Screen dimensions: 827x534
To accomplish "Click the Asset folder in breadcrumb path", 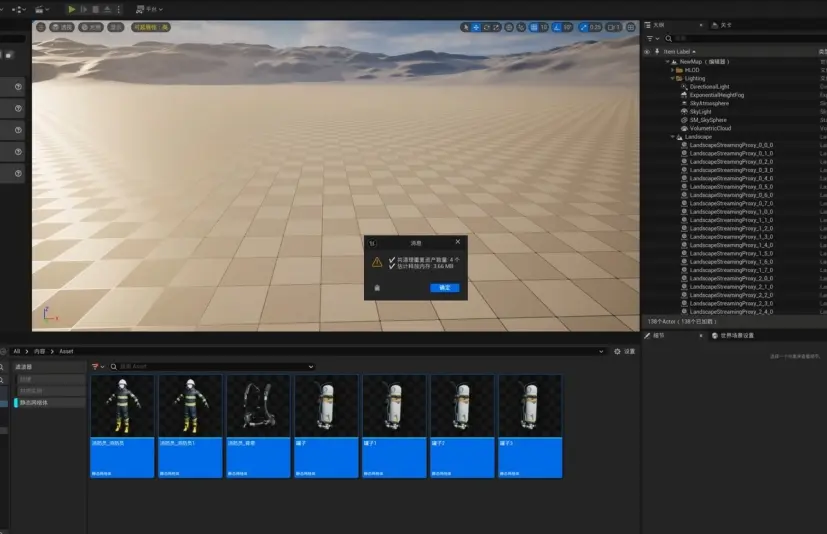I will point(66,351).
